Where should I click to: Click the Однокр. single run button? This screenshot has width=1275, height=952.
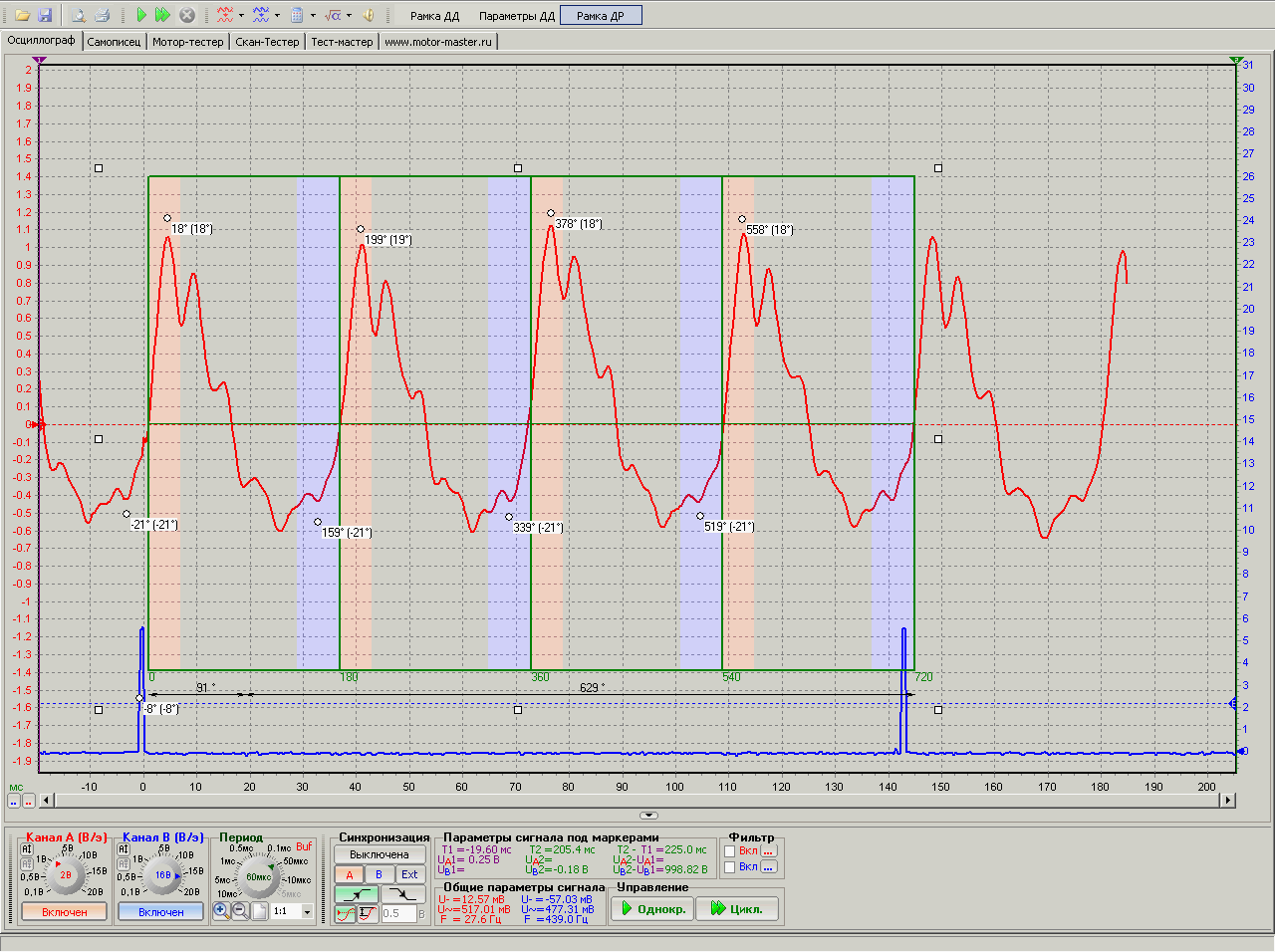click(653, 908)
